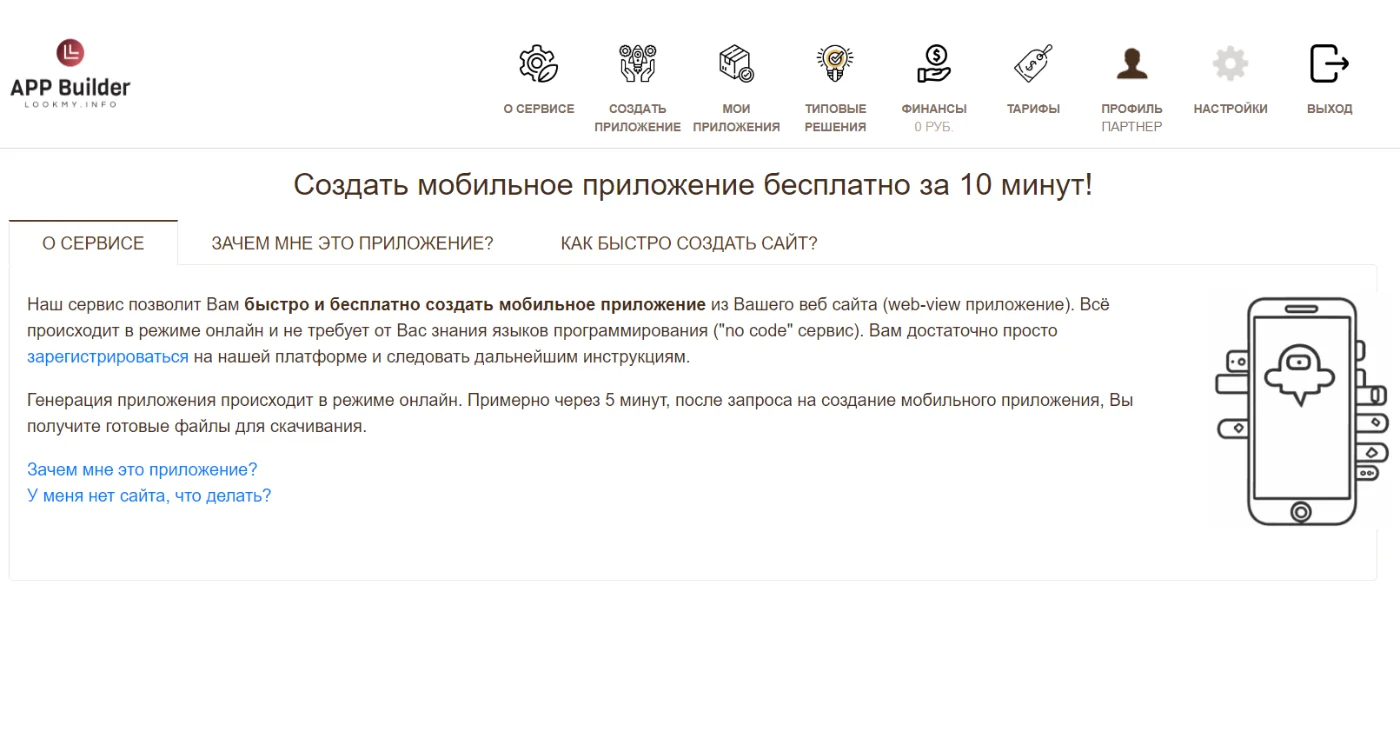Select the Типовые решения lightbulb icon
This screenshot has height=738, width=1400.
click(x=835, y=63)
